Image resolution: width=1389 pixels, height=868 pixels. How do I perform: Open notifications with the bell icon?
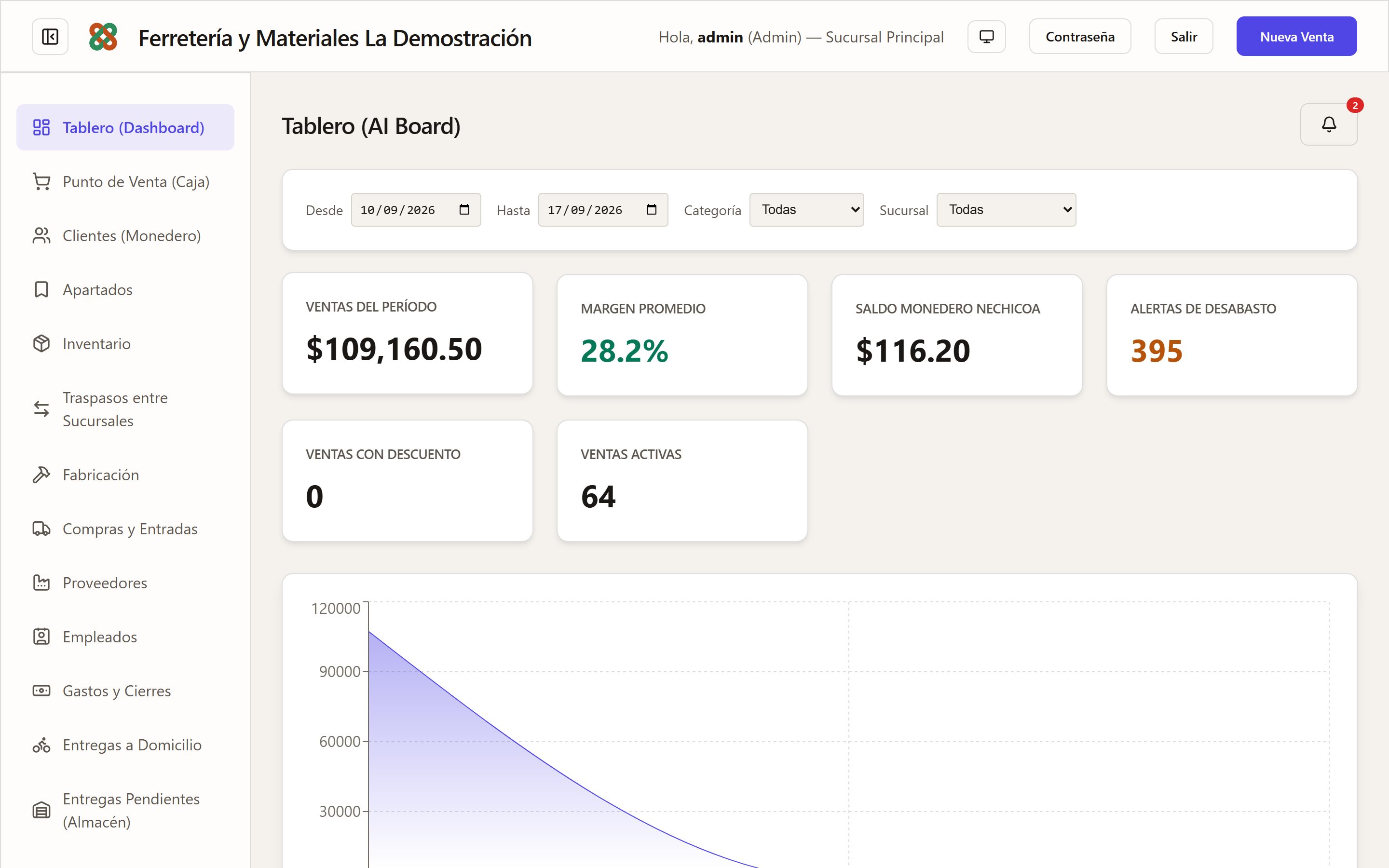coord(1329,124)
